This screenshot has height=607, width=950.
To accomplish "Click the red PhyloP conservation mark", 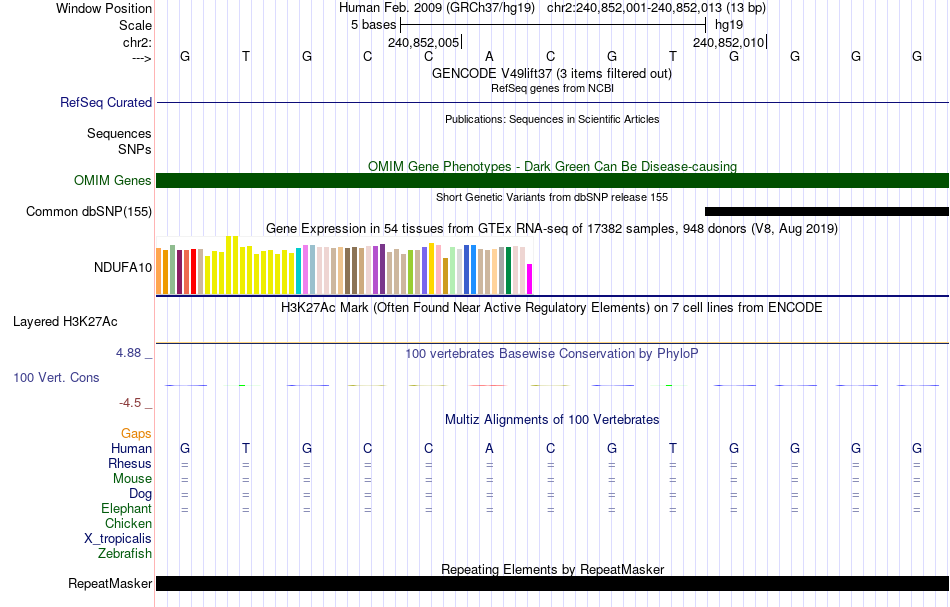I will point(488,385).
